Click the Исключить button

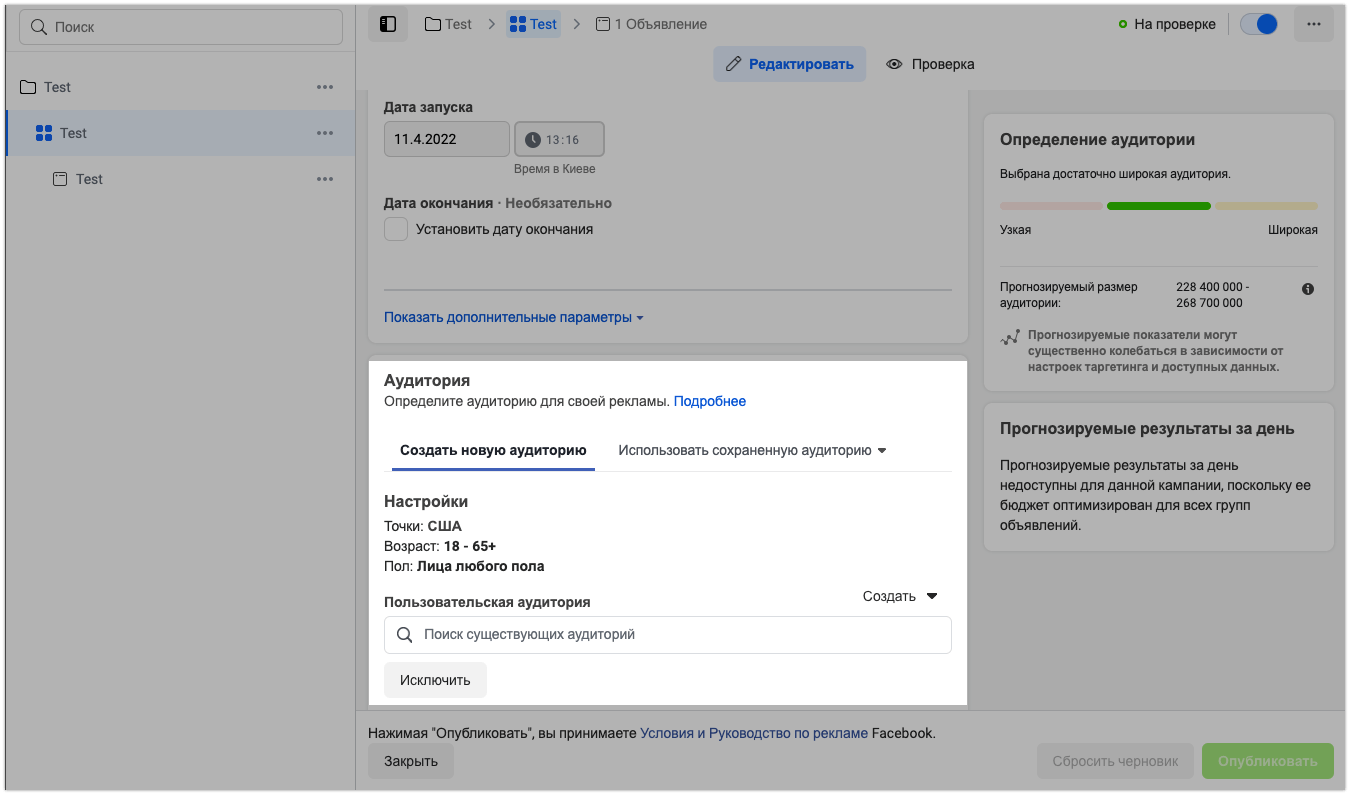coord(435,680)
